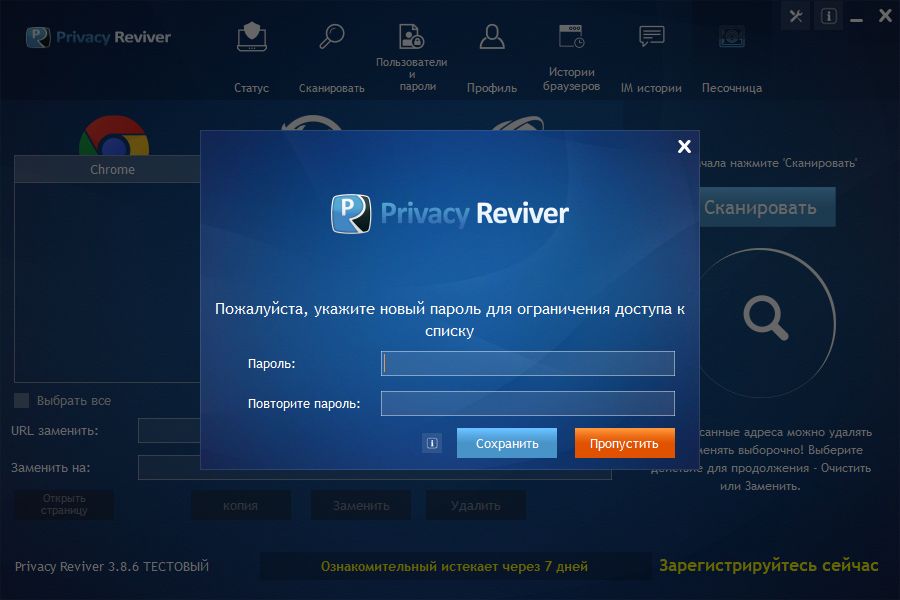Switch to Статус tab label
The width and height of the screenshot is (900, 600).
251,88
